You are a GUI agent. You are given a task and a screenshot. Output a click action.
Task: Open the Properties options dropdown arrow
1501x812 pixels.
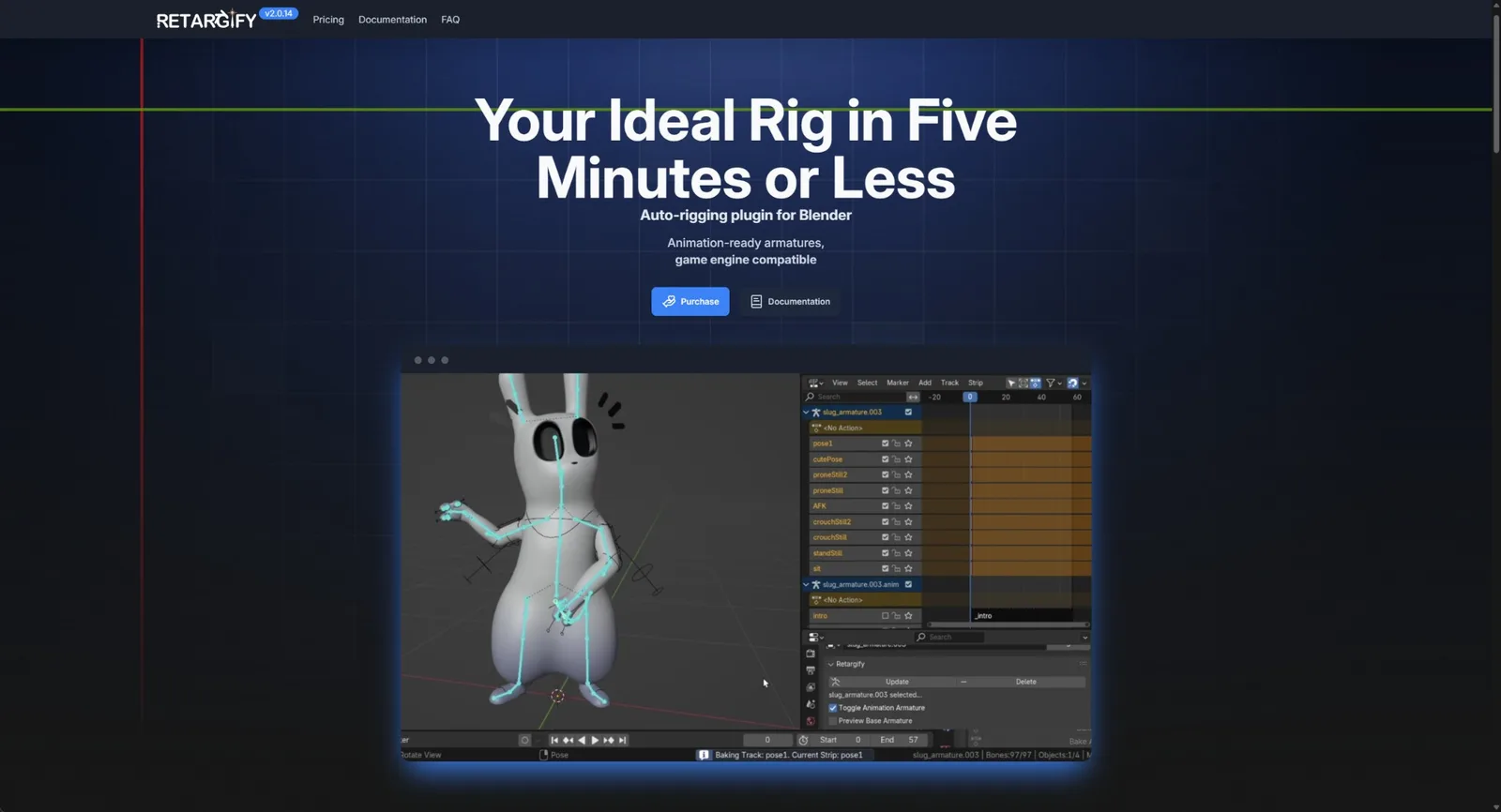(x=1085, y=638)
